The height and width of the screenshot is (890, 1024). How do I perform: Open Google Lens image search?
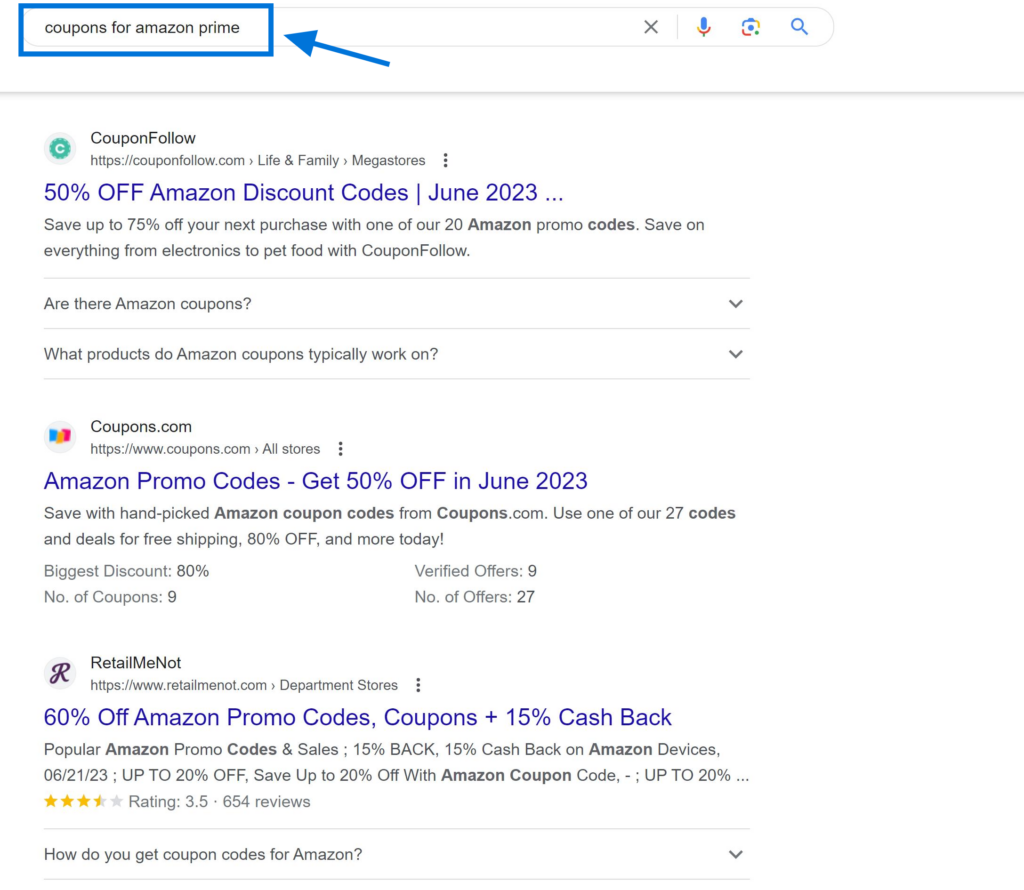click(x=751, y=27)
